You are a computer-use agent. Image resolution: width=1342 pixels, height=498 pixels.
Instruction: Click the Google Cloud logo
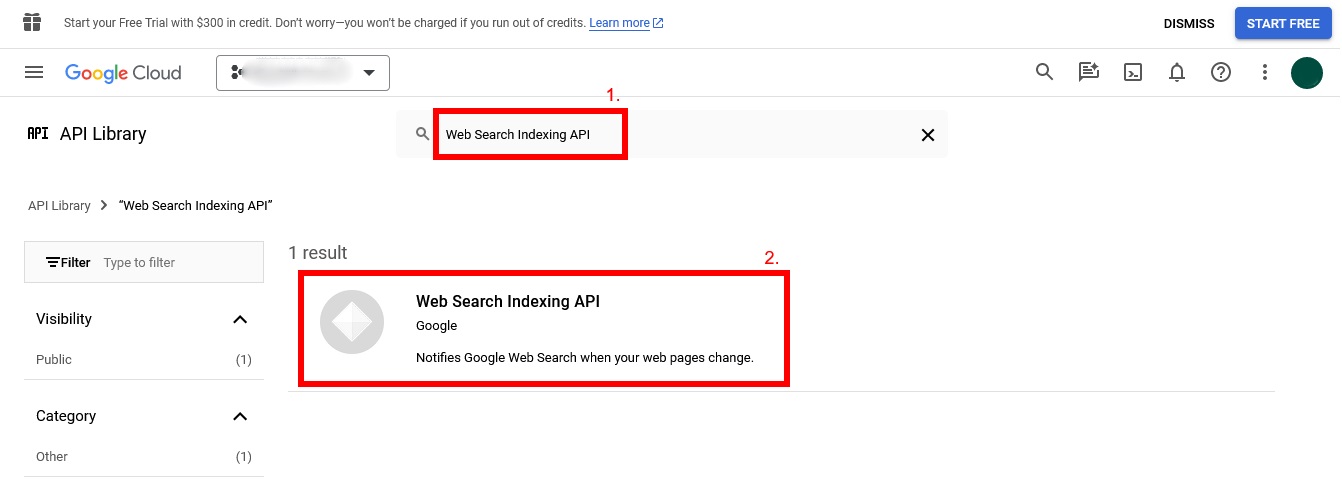(x=123, y=73)
